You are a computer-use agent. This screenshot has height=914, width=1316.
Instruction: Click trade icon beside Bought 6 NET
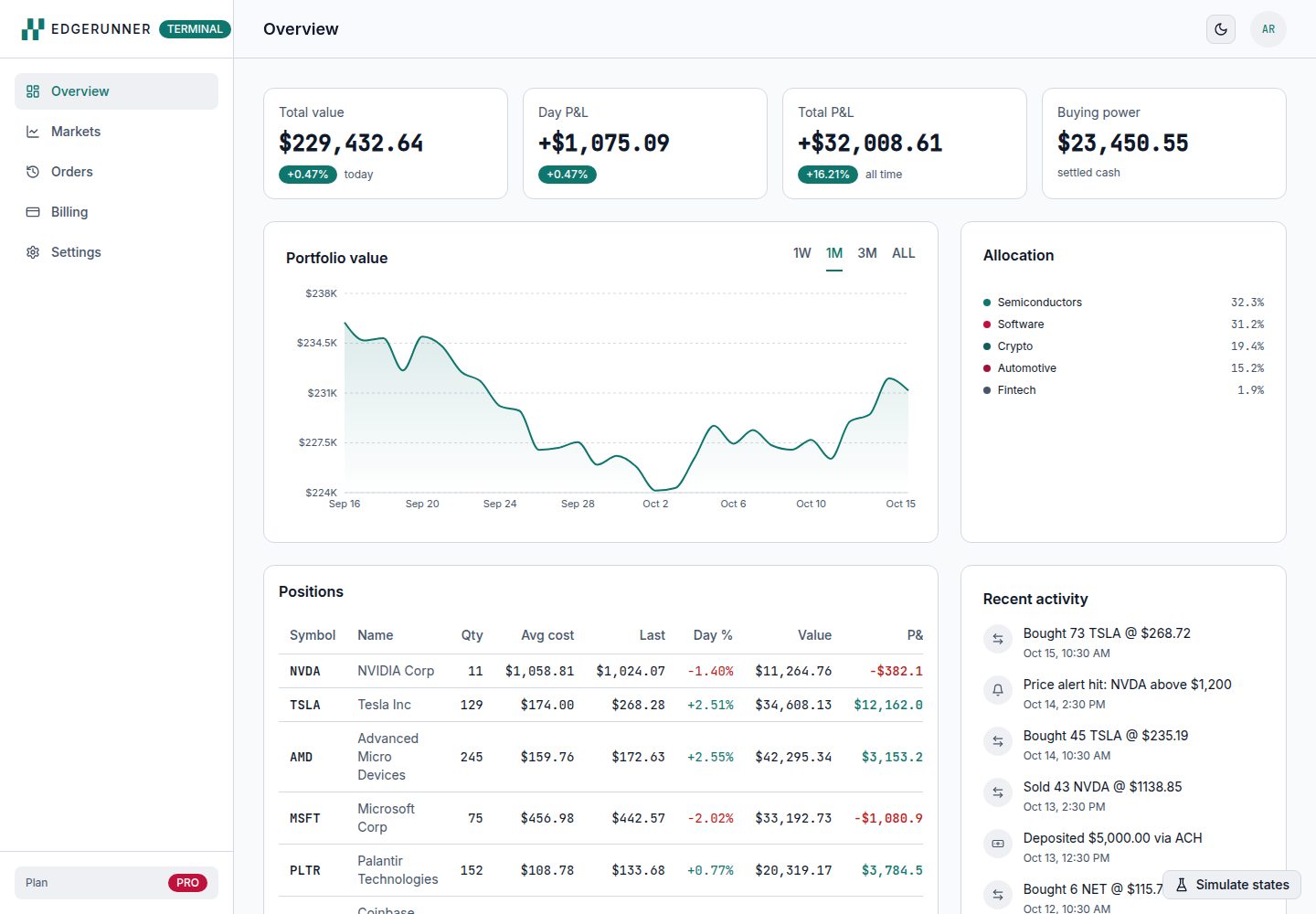(998, 895)
